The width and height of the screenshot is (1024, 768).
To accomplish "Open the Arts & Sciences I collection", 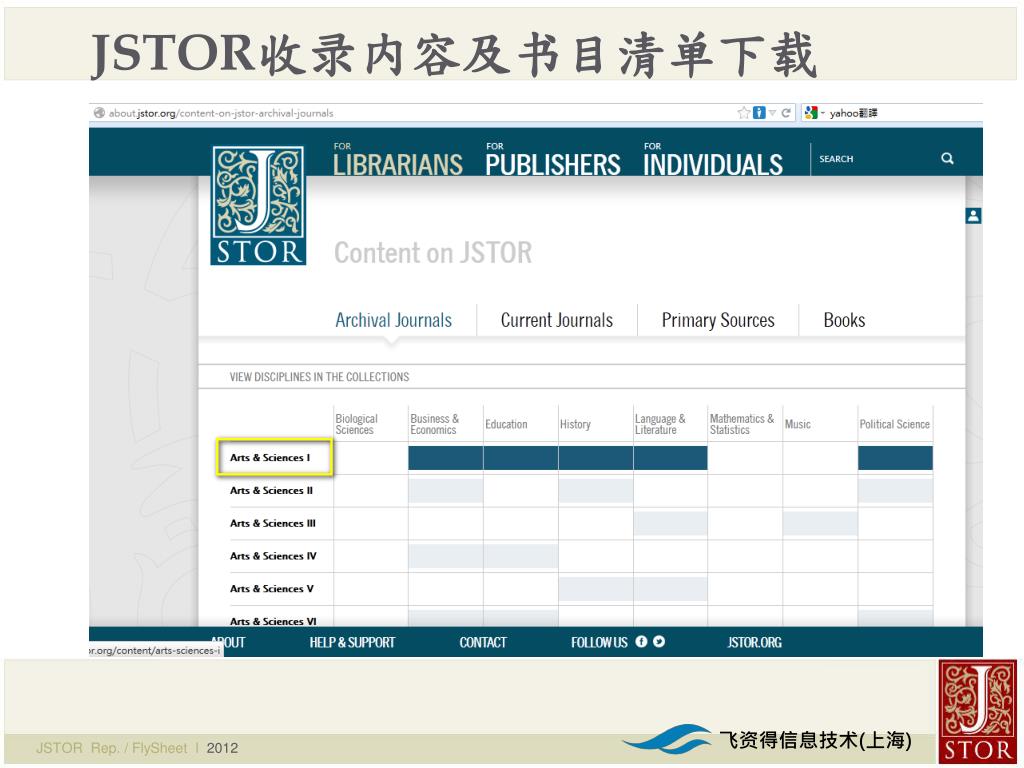I will (270, 457).
